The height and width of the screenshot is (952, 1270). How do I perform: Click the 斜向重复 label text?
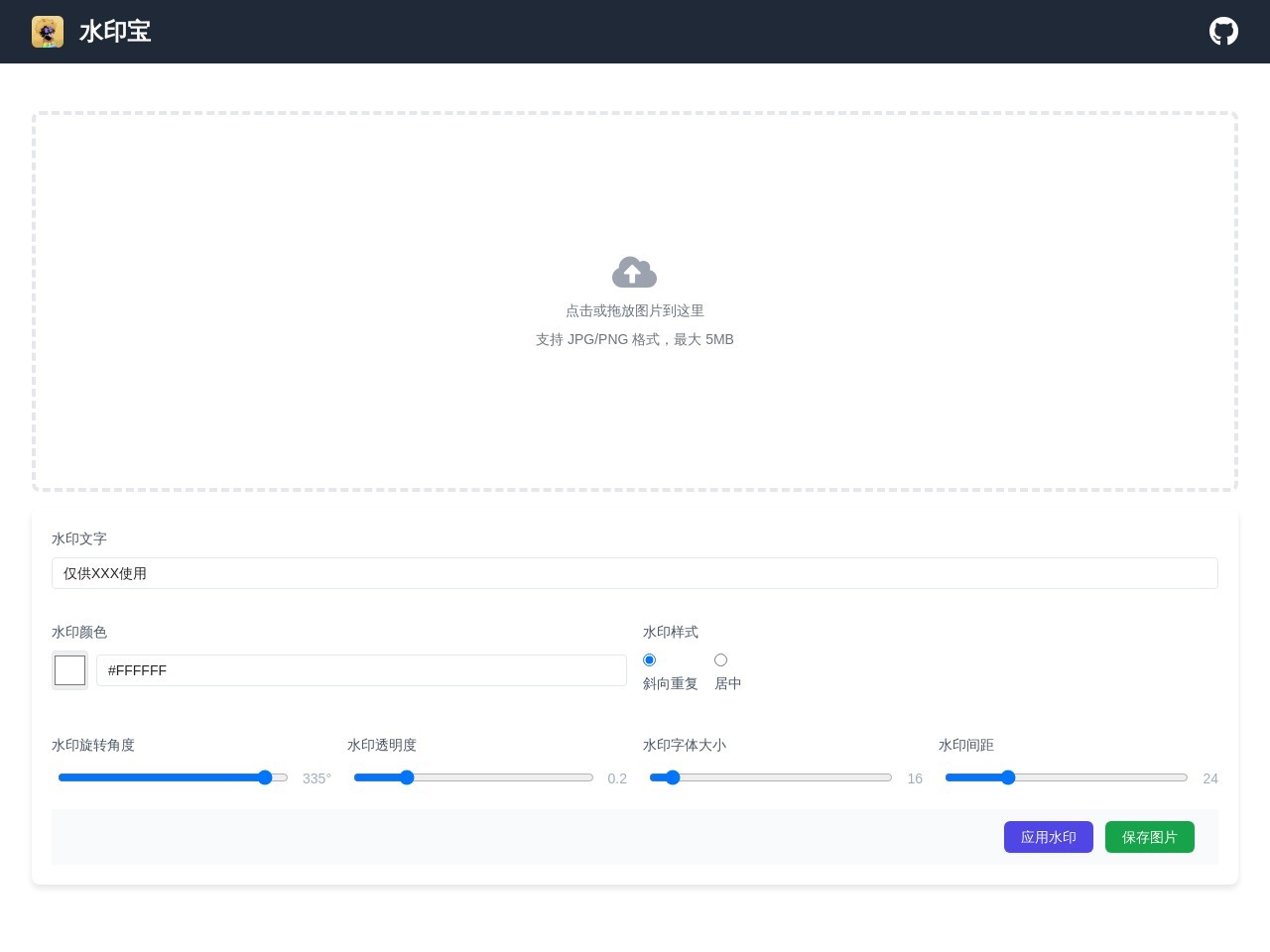tap(670, 684)
